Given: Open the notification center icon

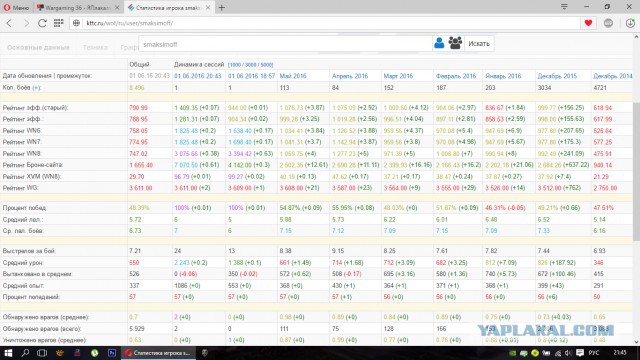Looking at the screenshot, I should coord(580,353).
